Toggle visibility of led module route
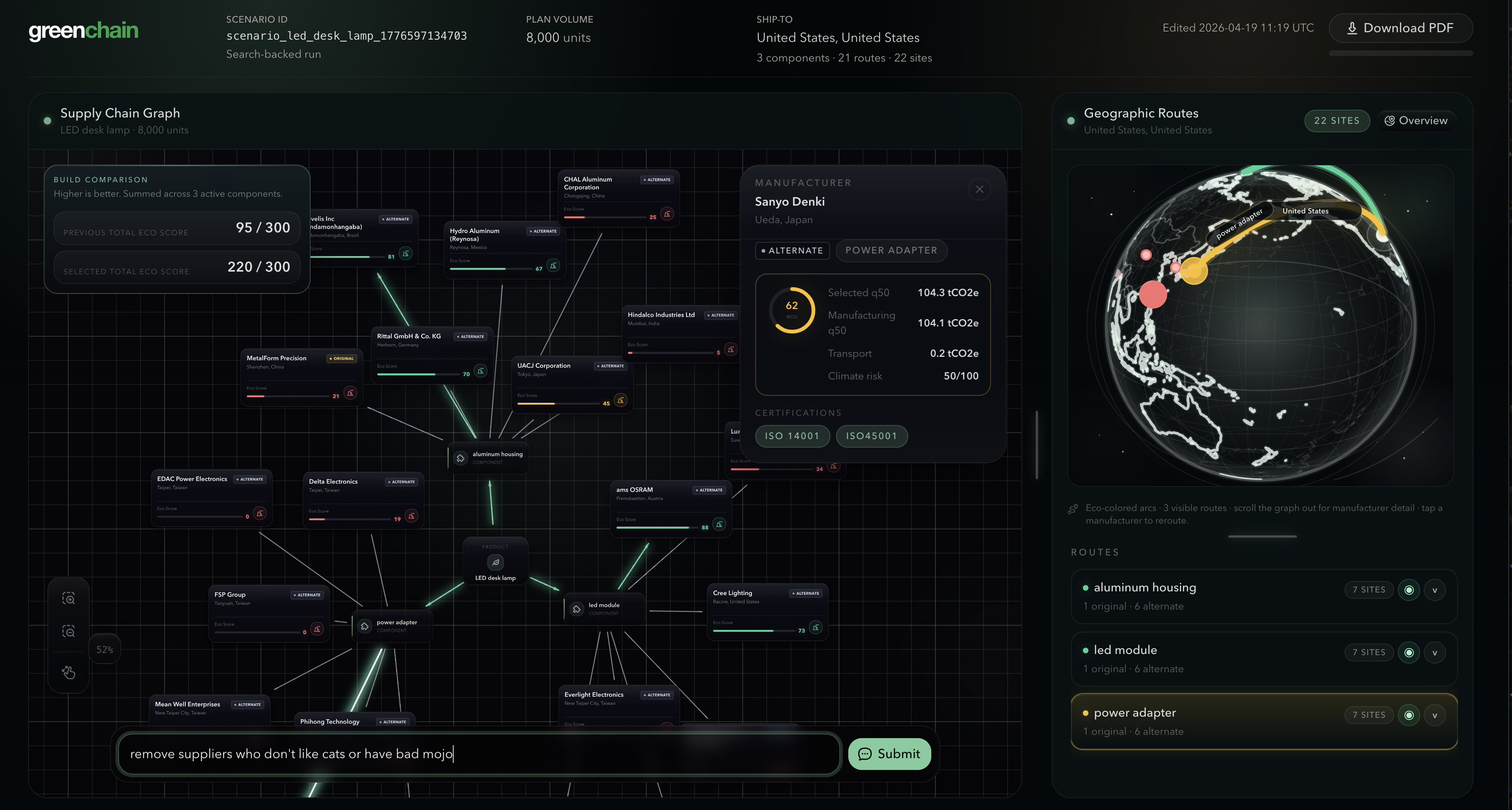This screenshot has width=1512, height=810. pyautogui.click(x=1409, y=653)
